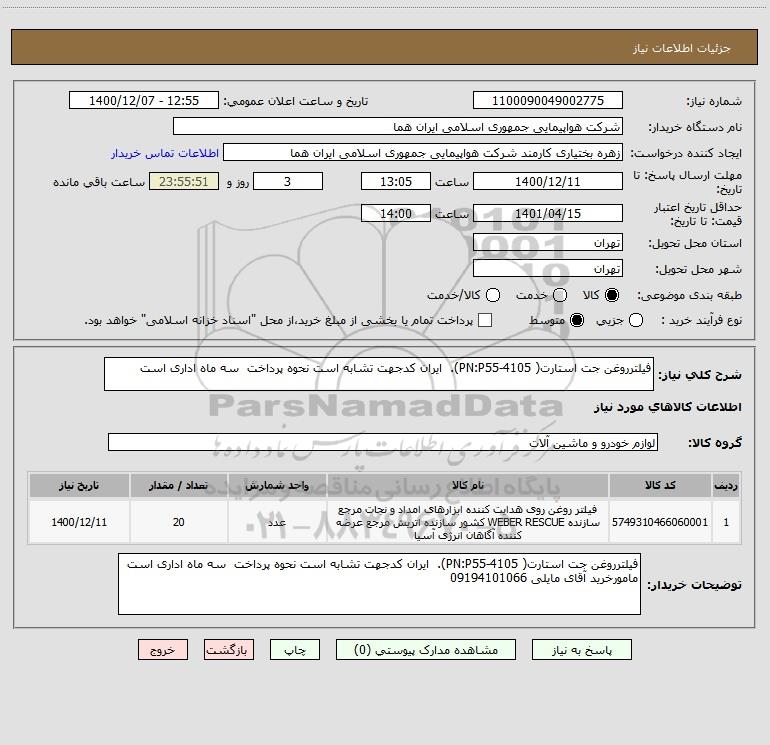Click the تعداد / مقدار column header

179,485
